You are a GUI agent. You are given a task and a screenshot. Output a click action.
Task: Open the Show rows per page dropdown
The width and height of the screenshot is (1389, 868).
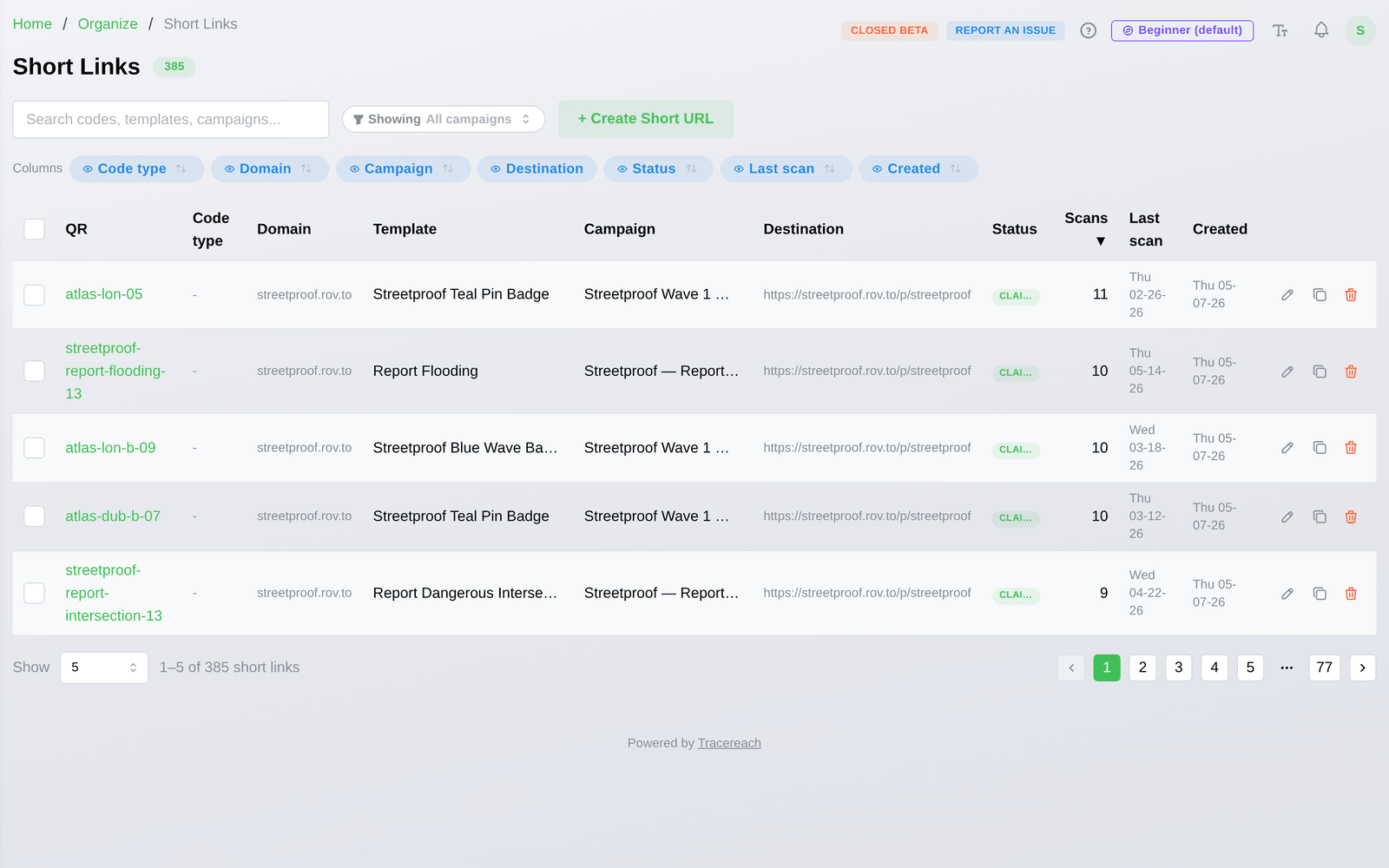[104, 667]
